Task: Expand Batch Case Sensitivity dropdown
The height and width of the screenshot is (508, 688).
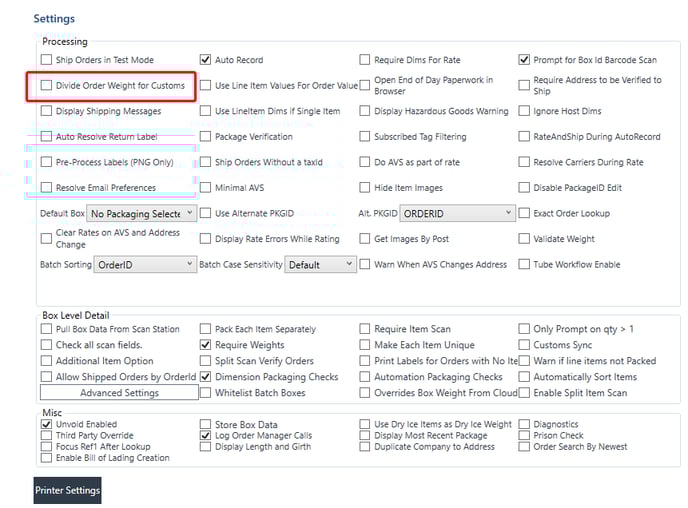Action: click(x=320, y=265)
